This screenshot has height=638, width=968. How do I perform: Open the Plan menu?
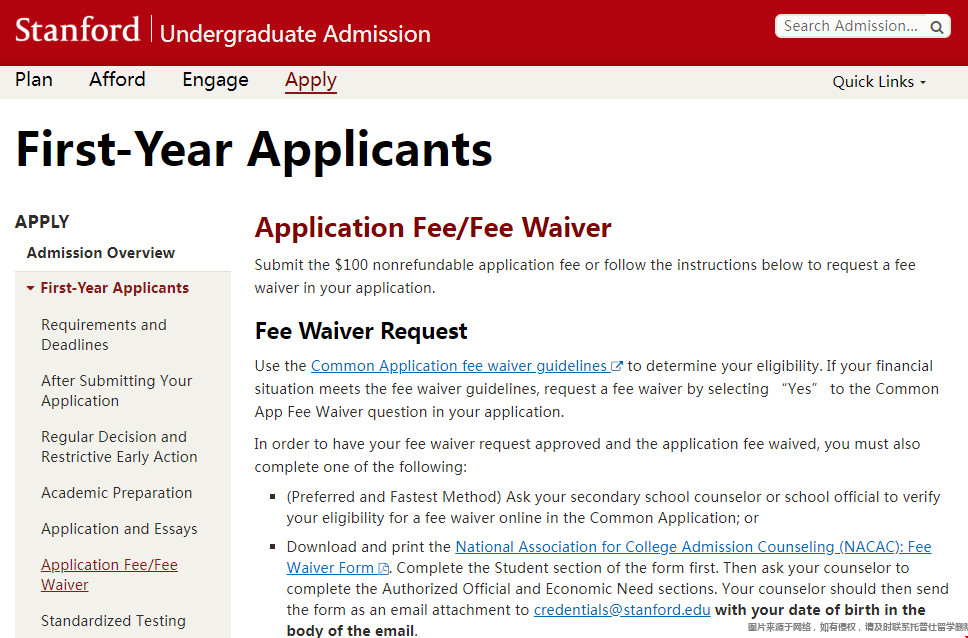coord(34,80)
